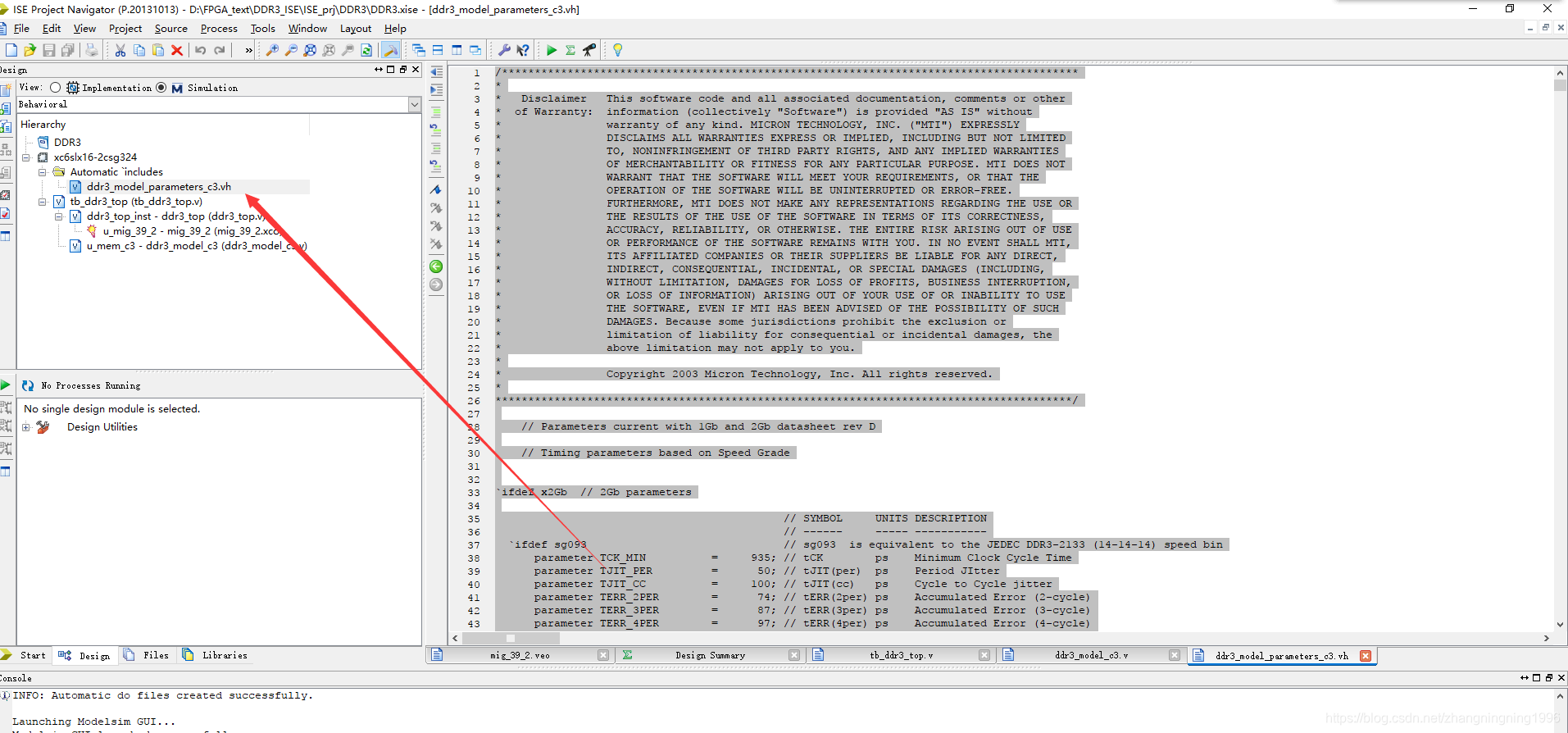Select the Implementation view radio button
Image resolution: width=1568 pixels, height=733 pixels.
55,88
